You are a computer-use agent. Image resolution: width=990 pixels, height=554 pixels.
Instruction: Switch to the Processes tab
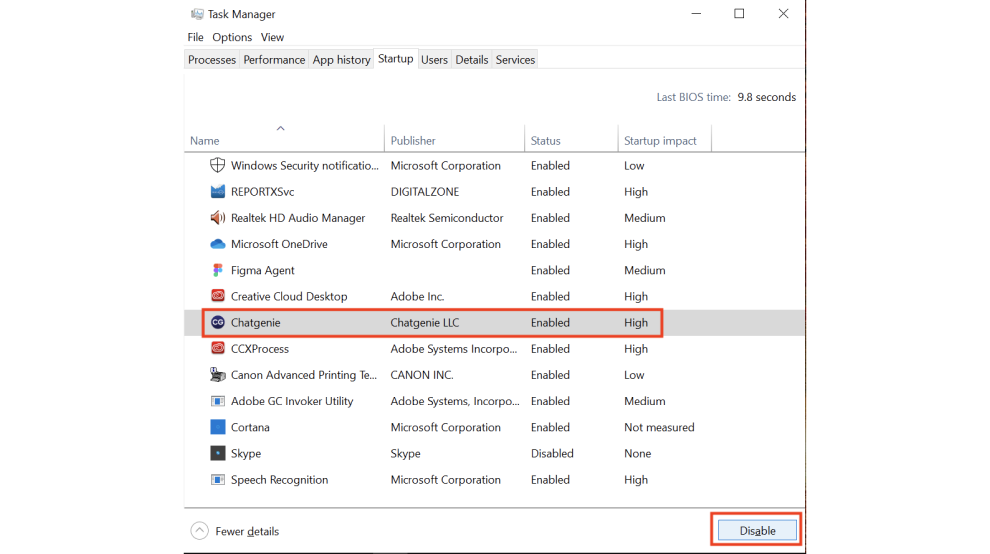pyautogui.click(x=212, y=59)
